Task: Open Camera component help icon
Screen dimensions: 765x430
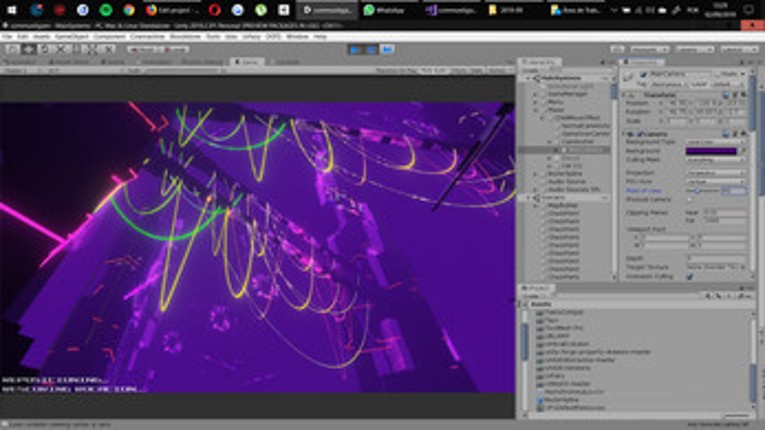Action: 726,134
